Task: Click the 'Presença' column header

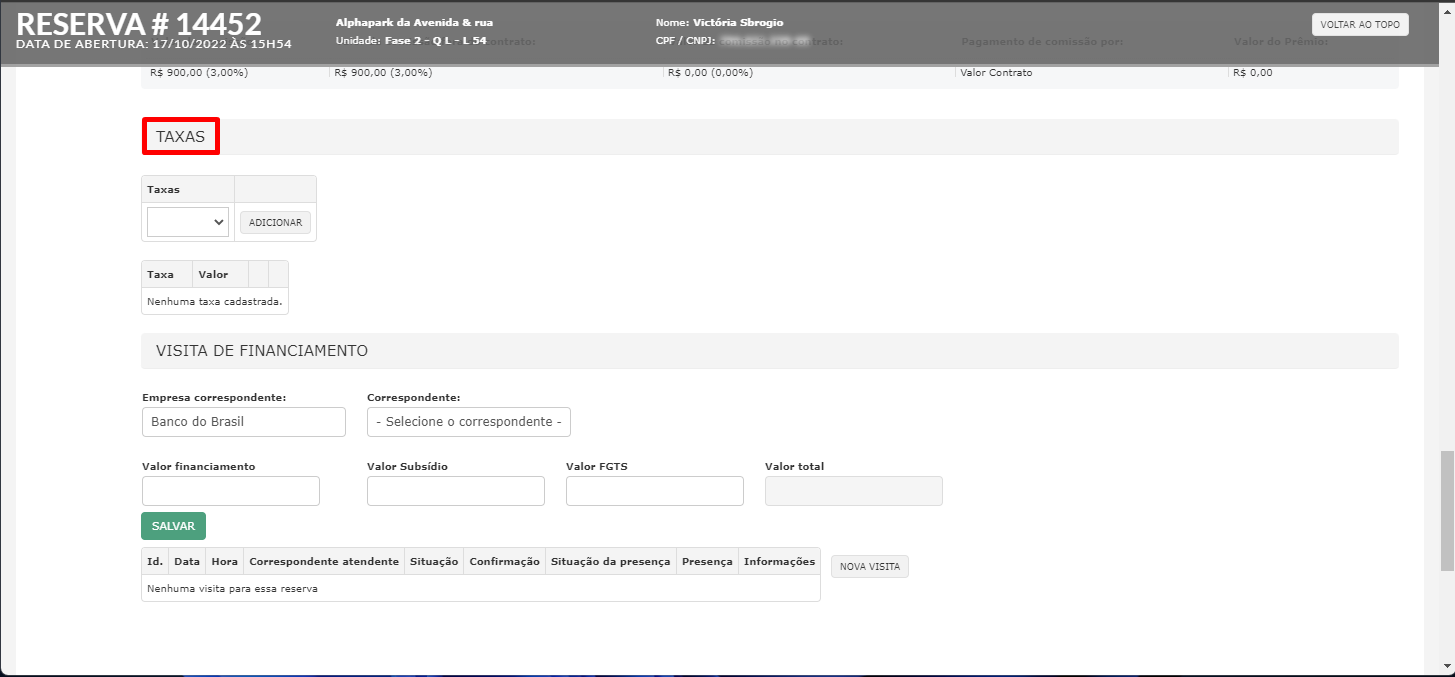Action: tap(707, 562)
